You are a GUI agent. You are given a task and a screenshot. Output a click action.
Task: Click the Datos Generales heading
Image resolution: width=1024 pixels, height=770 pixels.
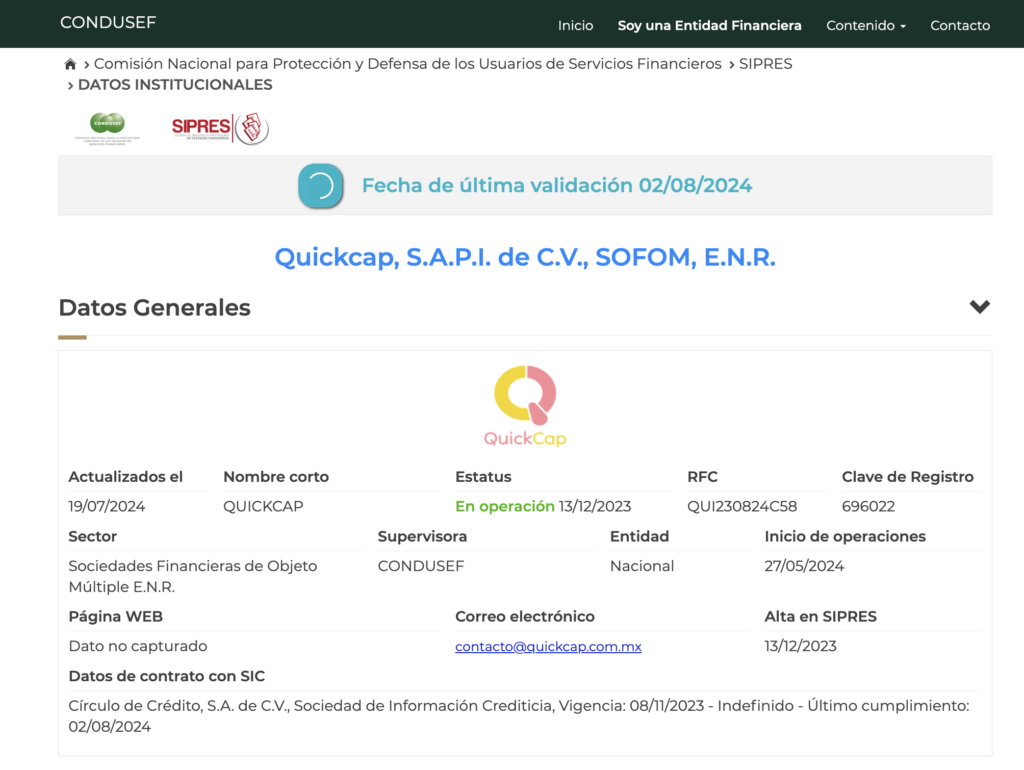coord(154,308)
